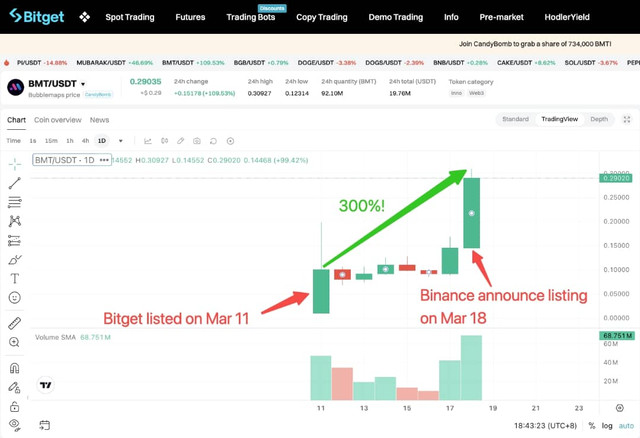The height and width of the screenshot is (438, 640).
Task: Activate the zoom in tool
Action: click(x=15, y=342)
